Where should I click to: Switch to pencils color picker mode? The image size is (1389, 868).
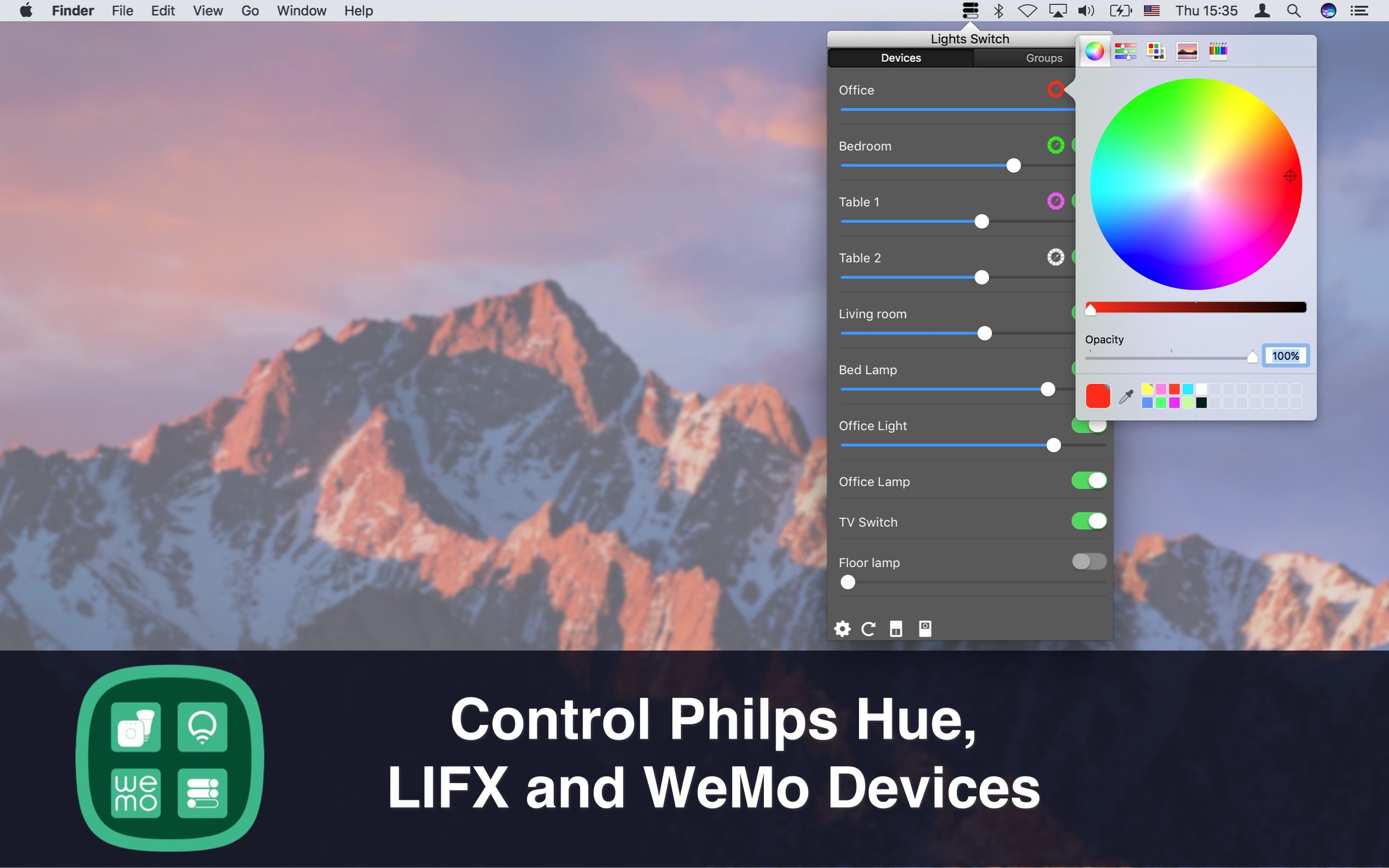[x=1217, y=51]
